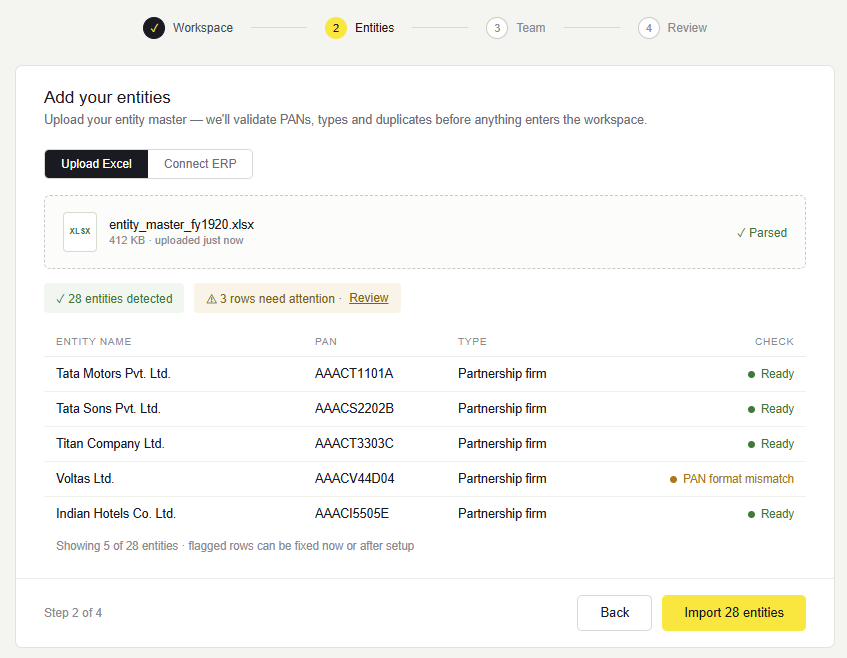Click Partnership firm type for Voltas Ltd.
Image resolution: width=847 pixels, height=658 pixels.
[502, 479]
